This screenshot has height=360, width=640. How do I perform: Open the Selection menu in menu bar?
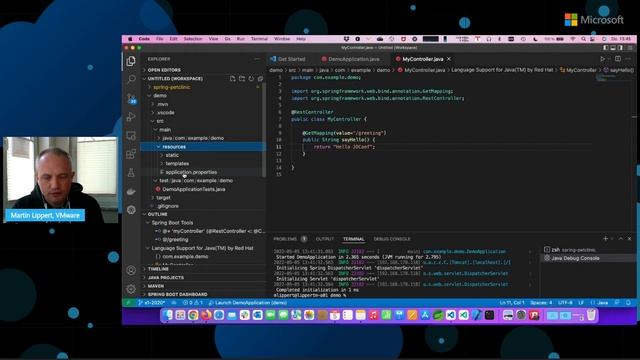[x=193, y=39]
